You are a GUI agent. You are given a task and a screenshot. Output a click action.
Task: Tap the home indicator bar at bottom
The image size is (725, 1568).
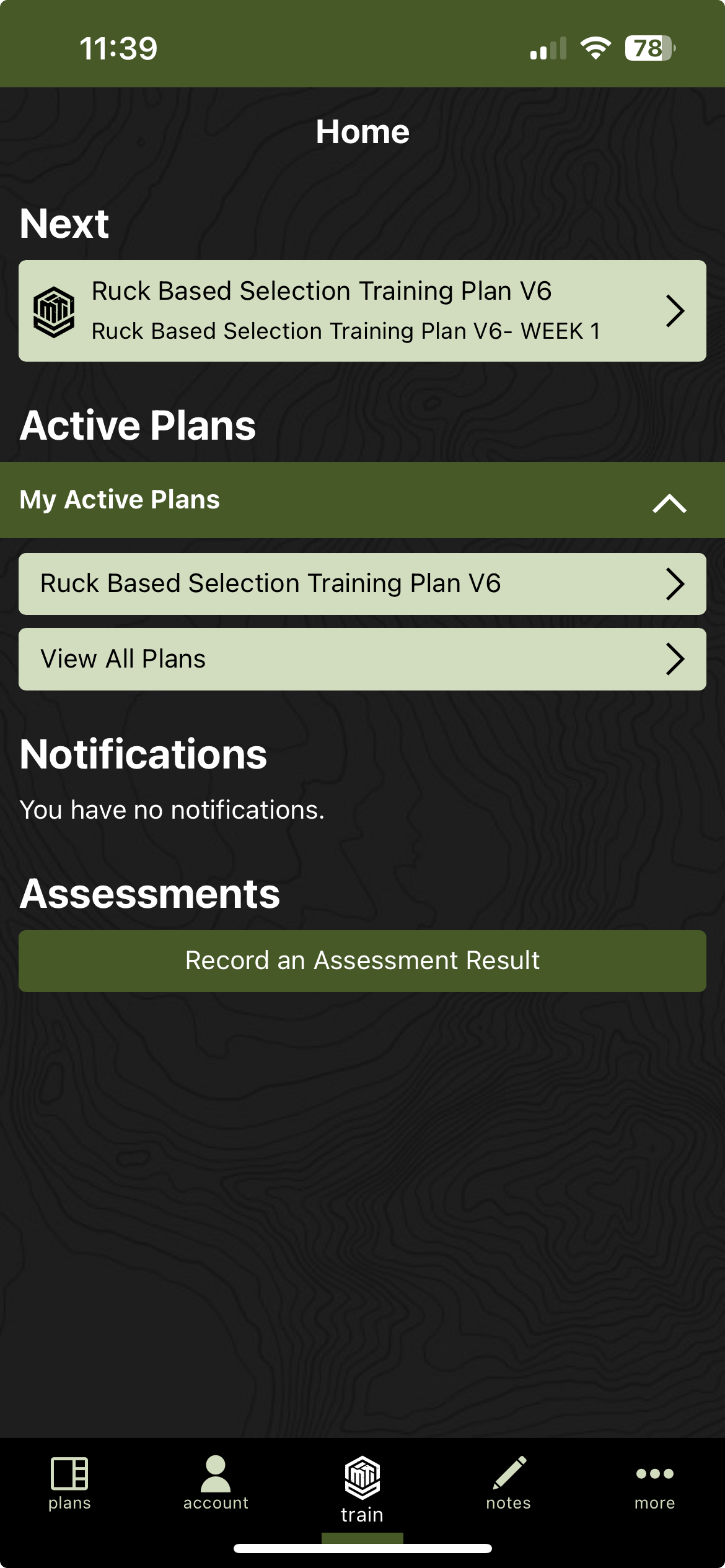(x=362, y=1549)
